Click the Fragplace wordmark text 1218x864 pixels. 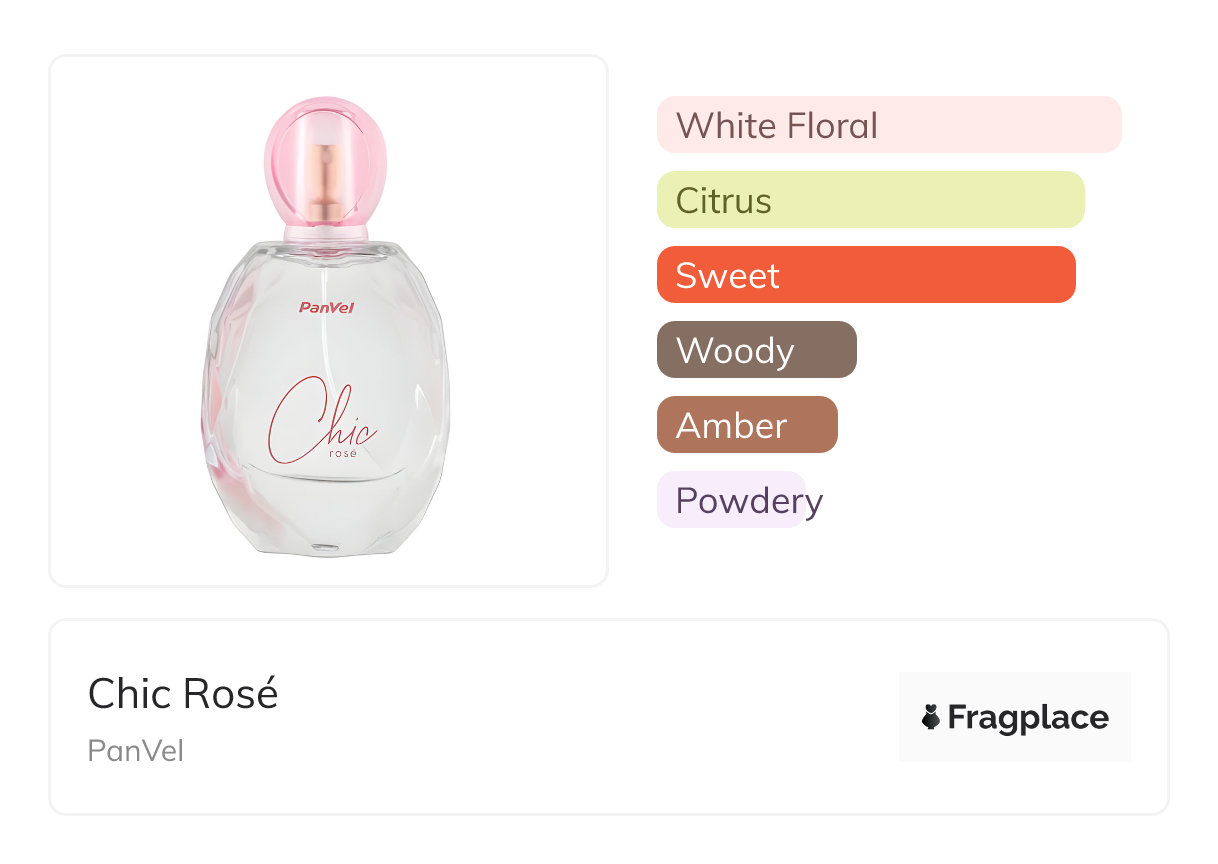pyautogui.click(x=1027, y=717)
